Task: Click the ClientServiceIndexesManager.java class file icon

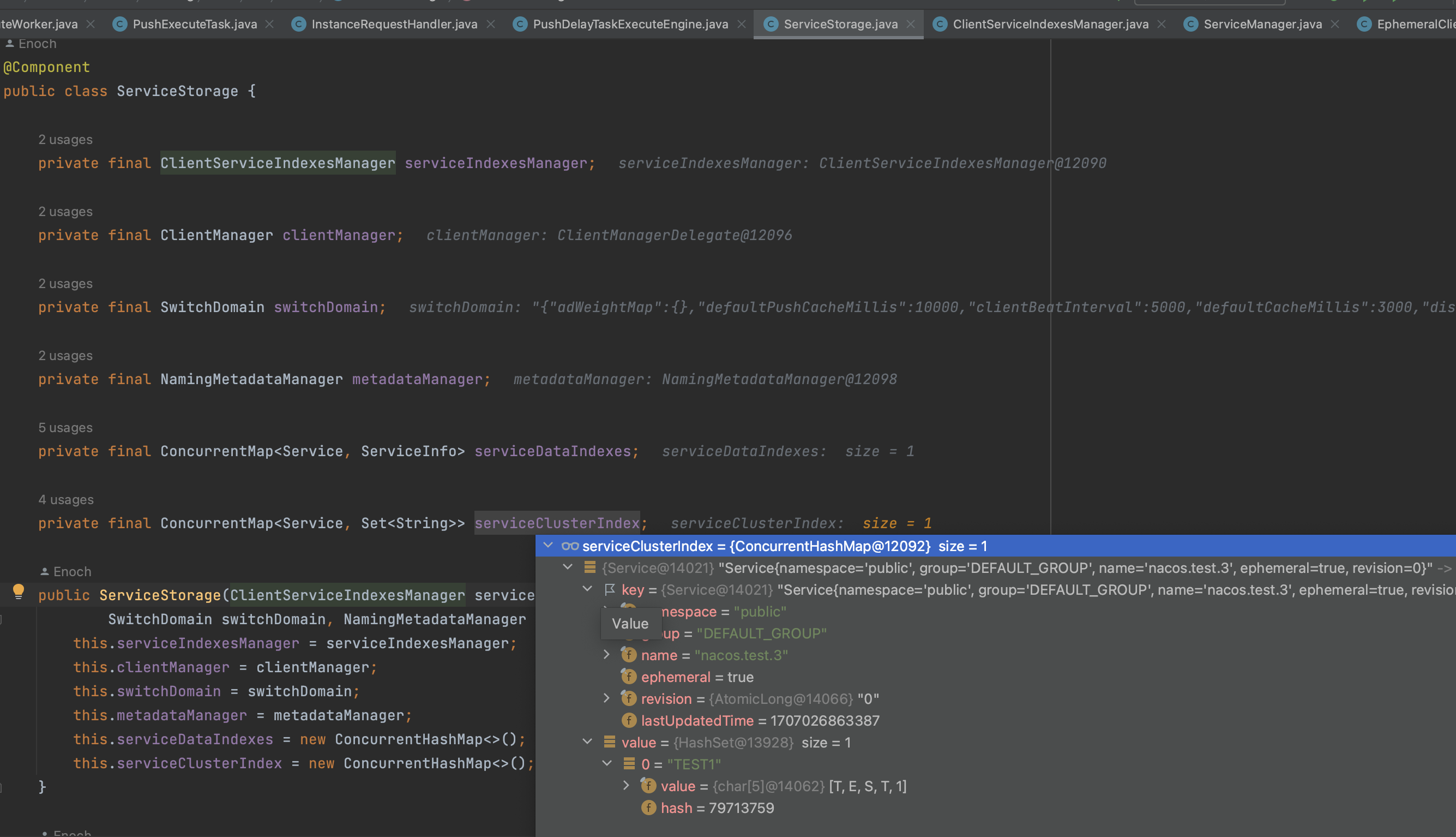Action: click(940, 24)
